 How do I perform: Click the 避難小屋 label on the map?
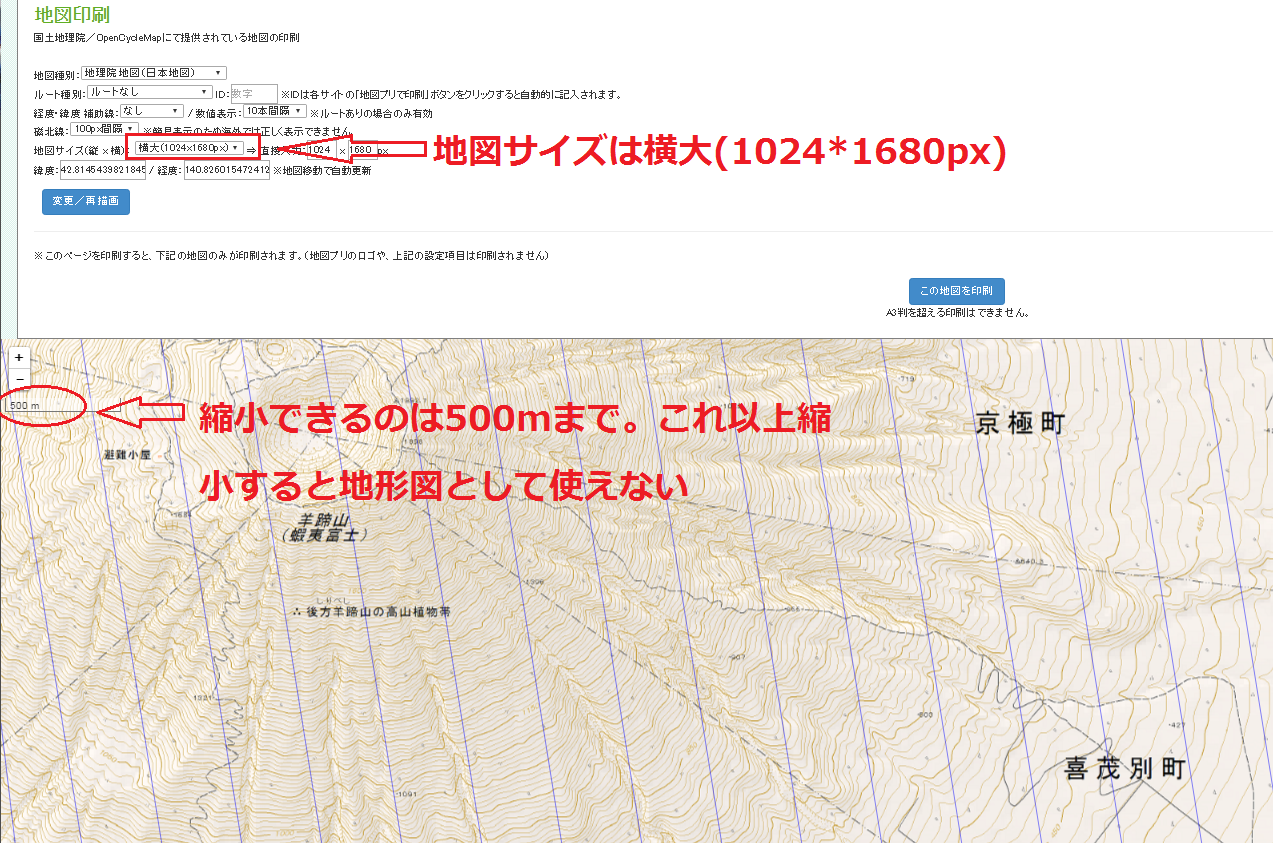(126, 454)
